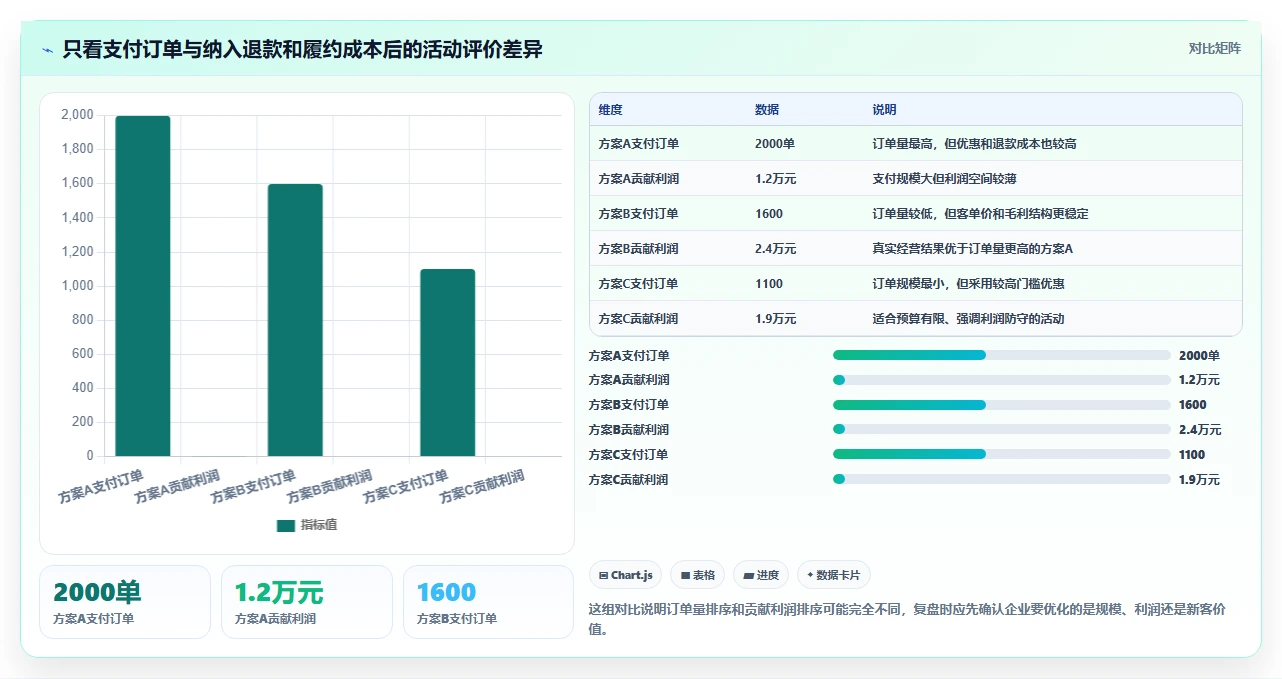Click the 方案A支付订单 progress bar
The width and height of the screenshot is (1282, 679).
(x=1001, y=355)
